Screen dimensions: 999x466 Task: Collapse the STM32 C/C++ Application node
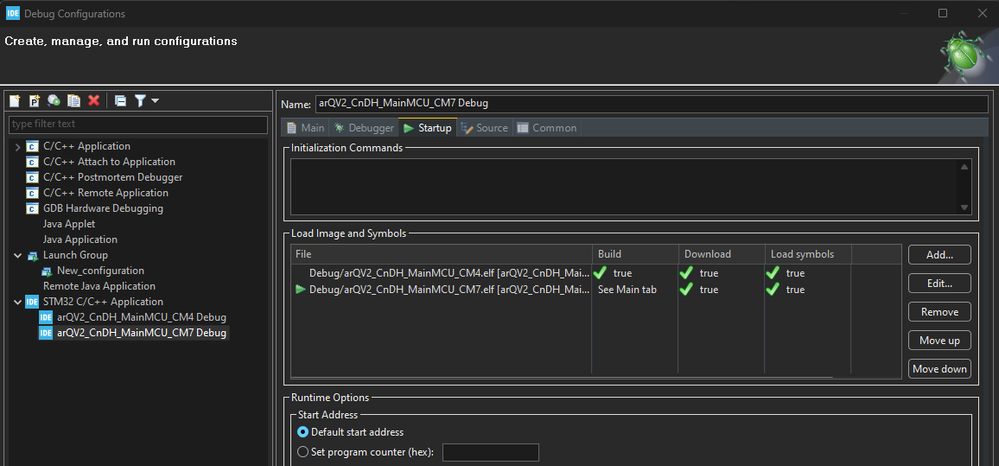click(x=17, y=302)
